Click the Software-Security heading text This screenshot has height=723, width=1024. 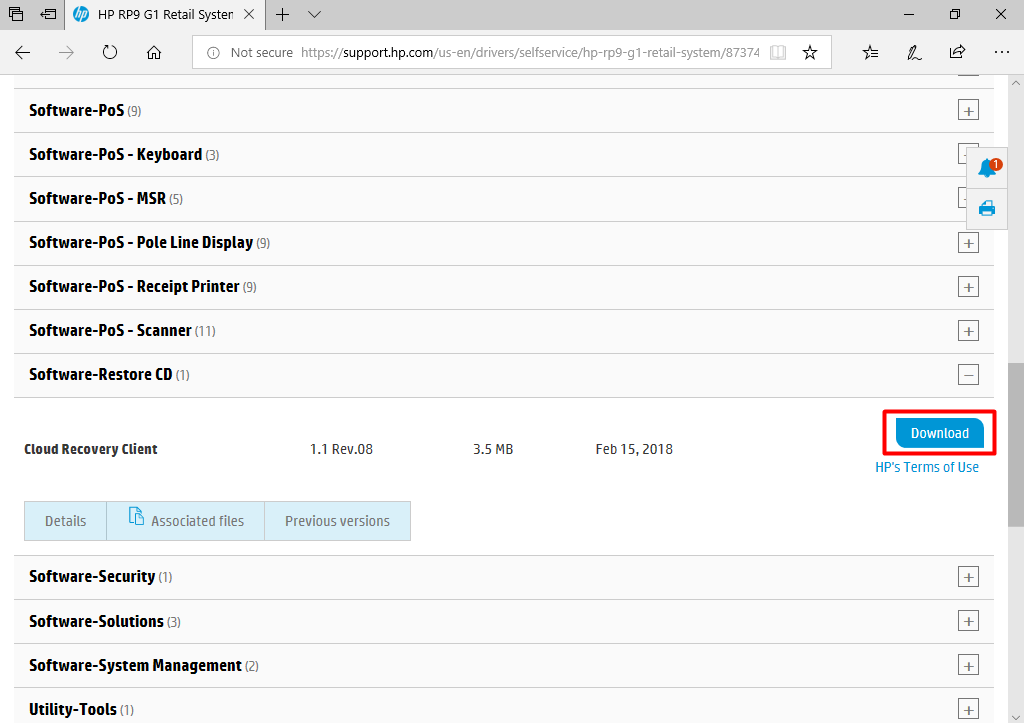click(x=92, y=577)
